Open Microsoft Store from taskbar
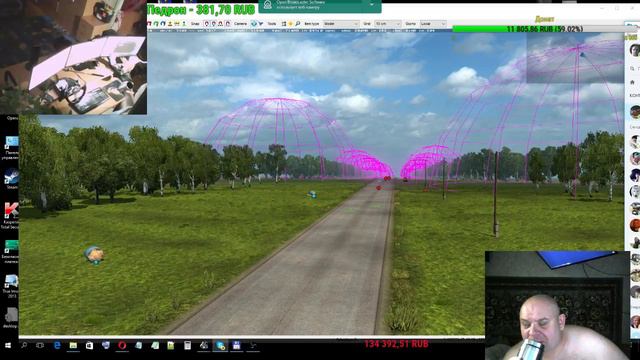 tap(89, 346)
